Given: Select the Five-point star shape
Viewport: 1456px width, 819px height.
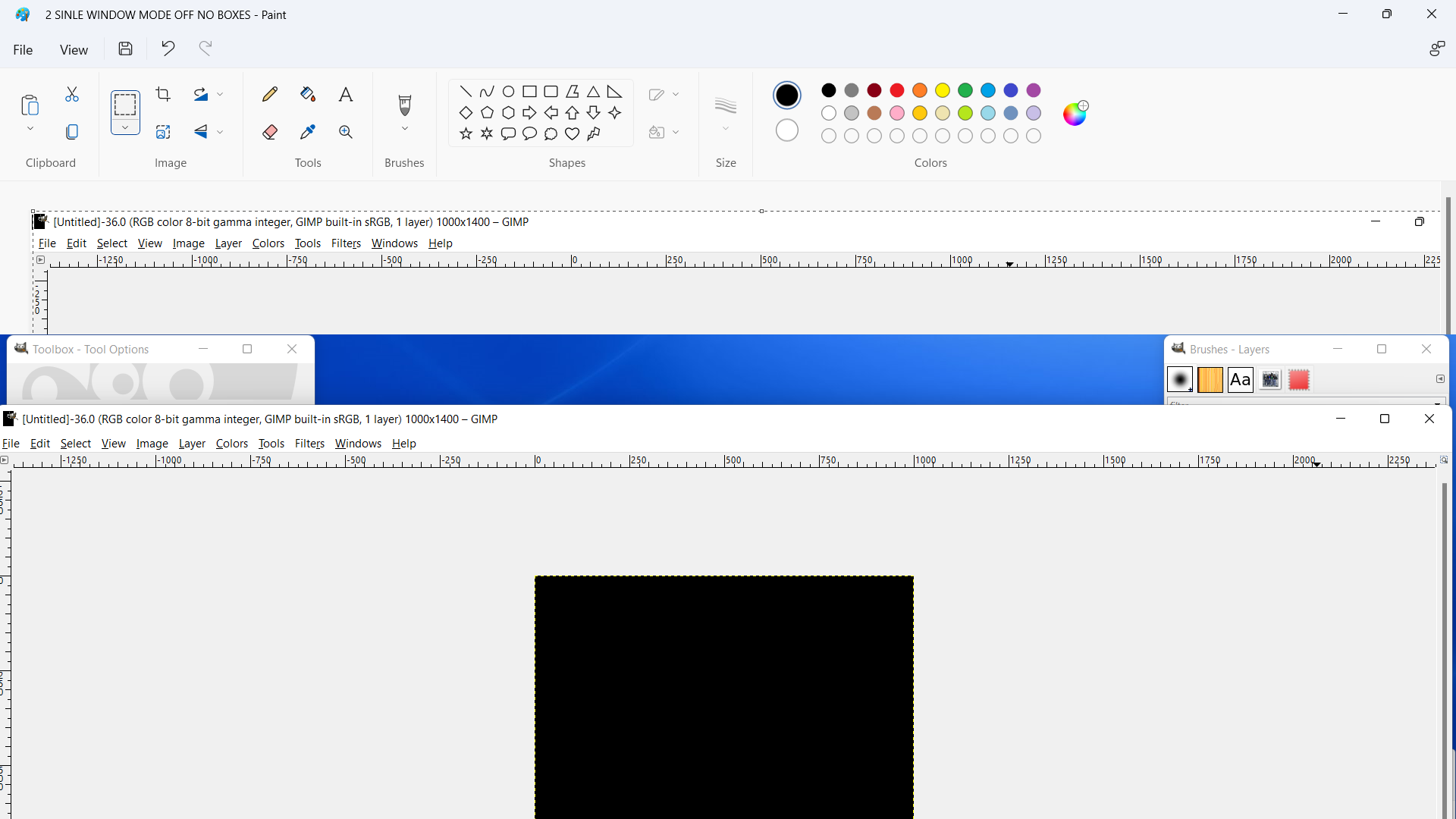Looking at the screenshot, I should 466,134.
